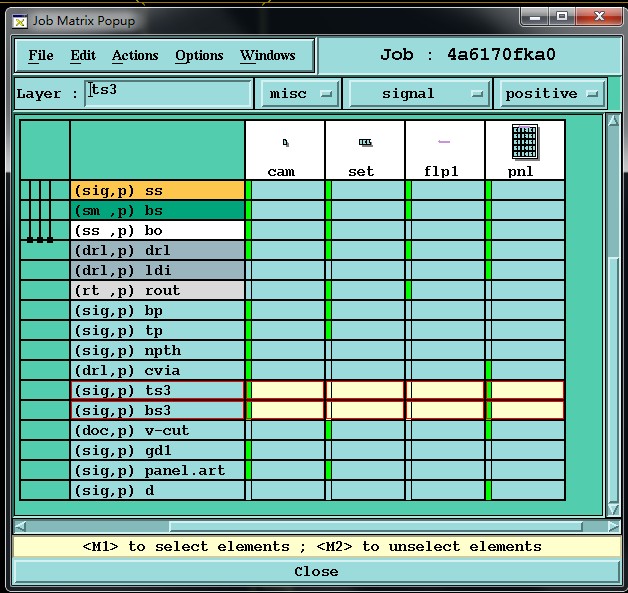Select the set step column header

(365, 150)
